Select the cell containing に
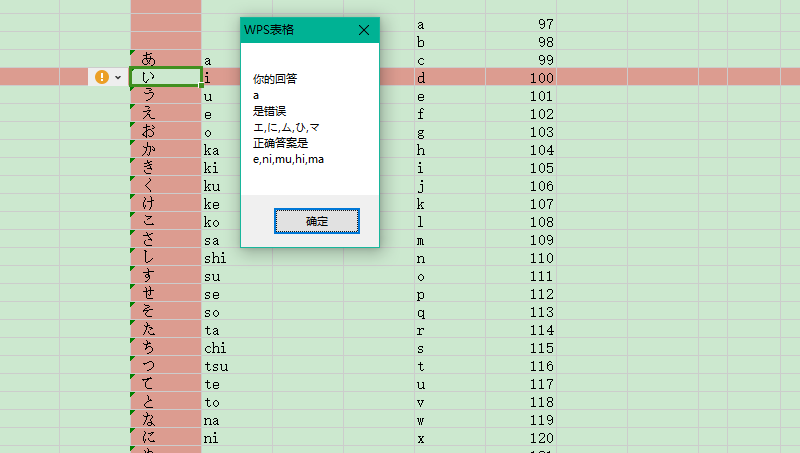This screenshot has width=800, height=453. coord(166,438)
